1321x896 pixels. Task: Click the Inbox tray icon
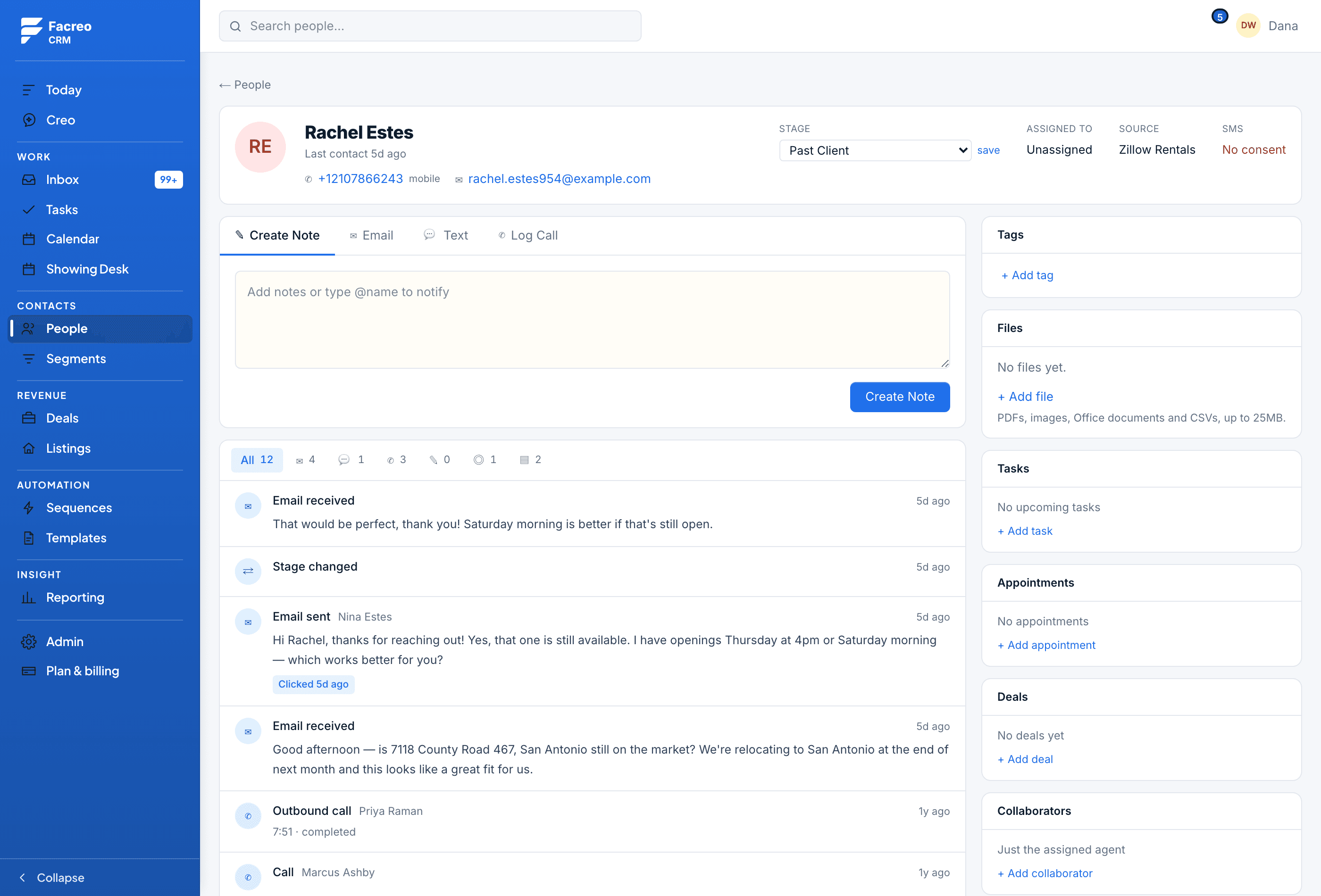click(x=28, y=180)
